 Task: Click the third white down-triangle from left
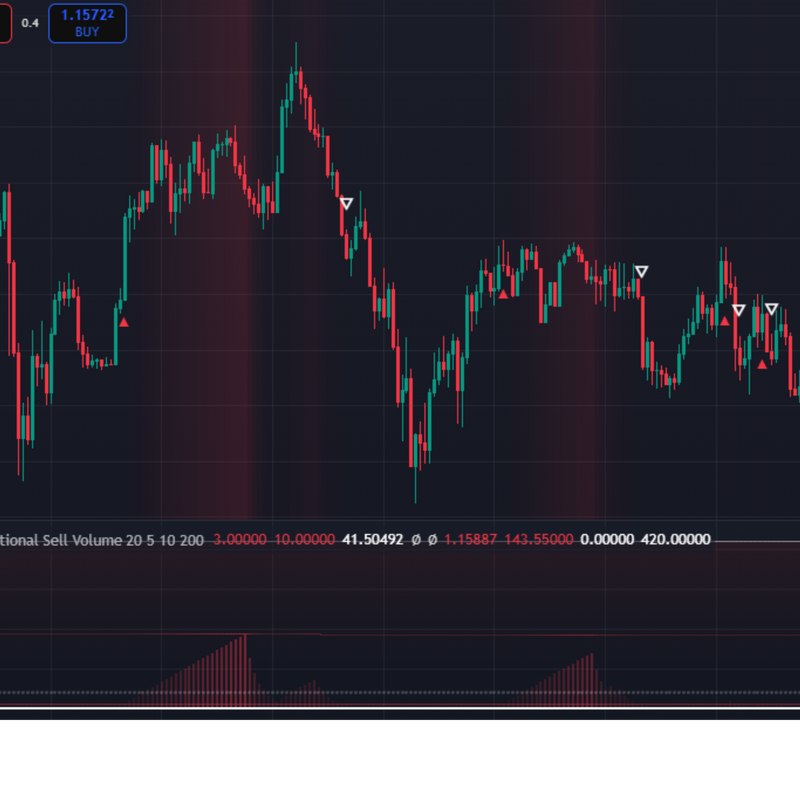pyautogui.click(x=738, y=310)
